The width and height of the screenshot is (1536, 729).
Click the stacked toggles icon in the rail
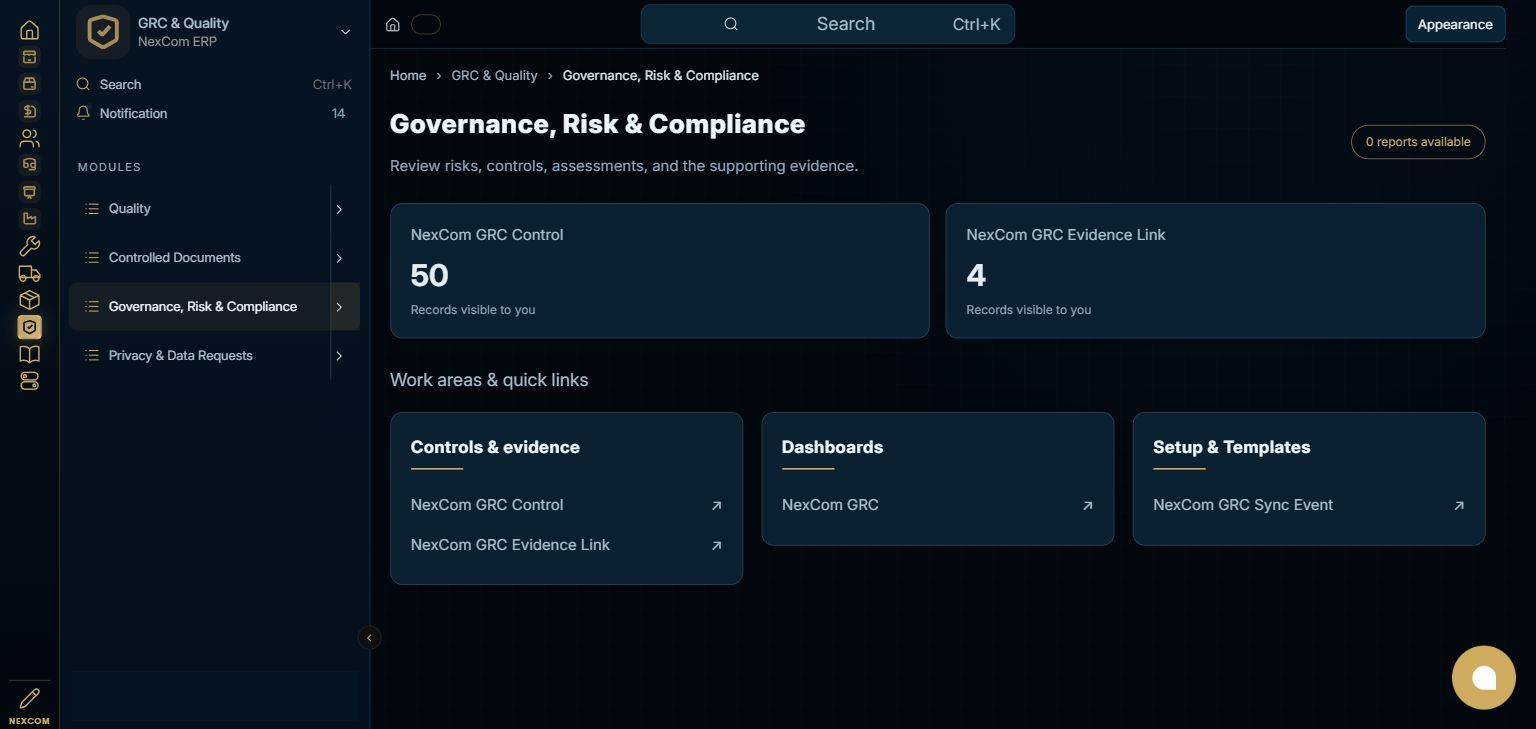tap(30, 381)
